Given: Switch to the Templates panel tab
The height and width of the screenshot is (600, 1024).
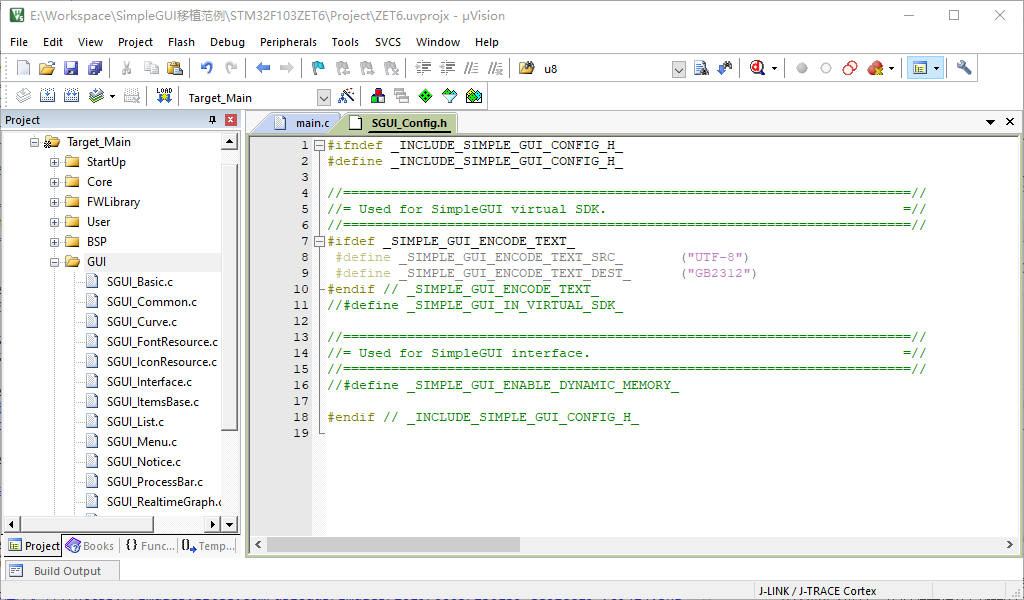Looking at the screenshot, I should [208, 546].
